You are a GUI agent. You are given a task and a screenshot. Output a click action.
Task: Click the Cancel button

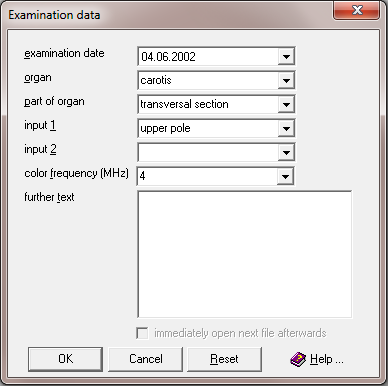146,359
